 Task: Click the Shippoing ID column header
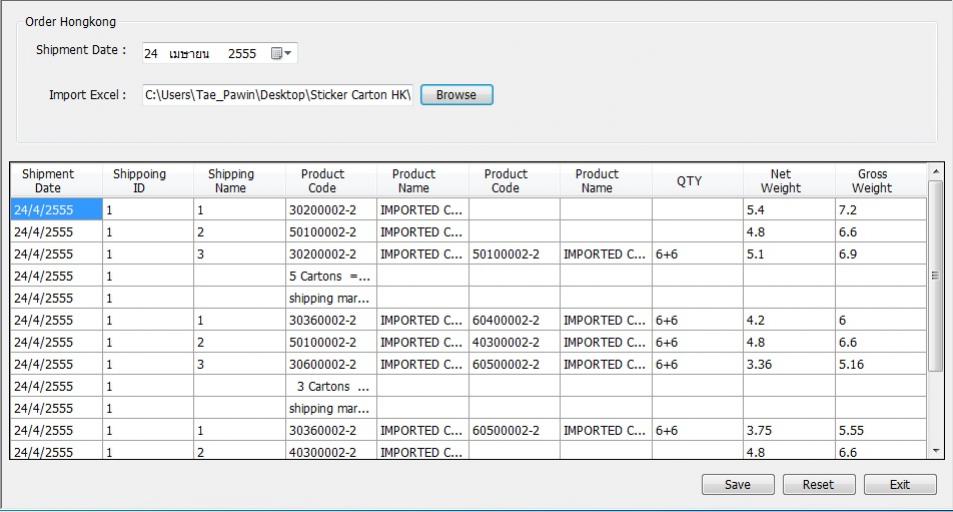click(139, 181)
